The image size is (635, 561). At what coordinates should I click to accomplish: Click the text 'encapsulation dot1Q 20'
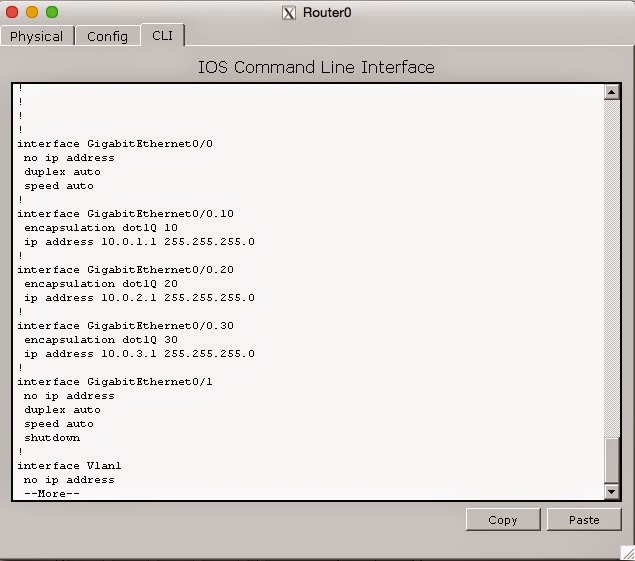point(101,284)
